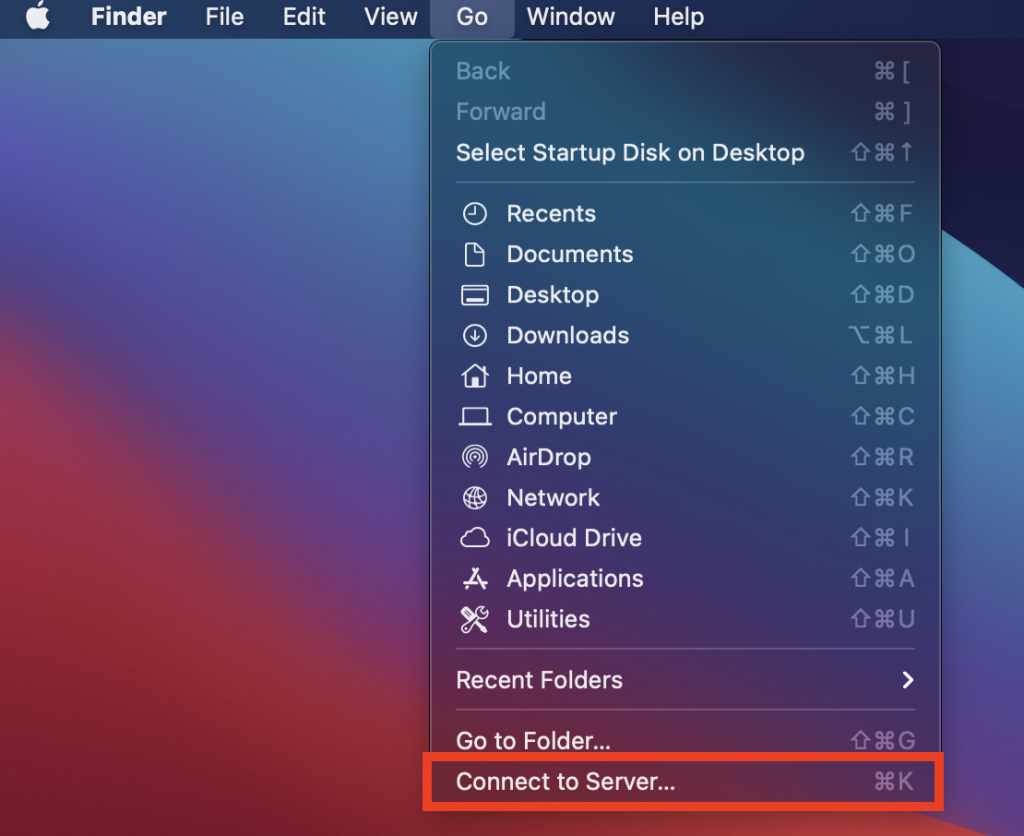Click the ⇧⌘O shortcut beside Documents
Viewport: 1024px width, 836px height.
pyautogui.click(x=882, y=254)
